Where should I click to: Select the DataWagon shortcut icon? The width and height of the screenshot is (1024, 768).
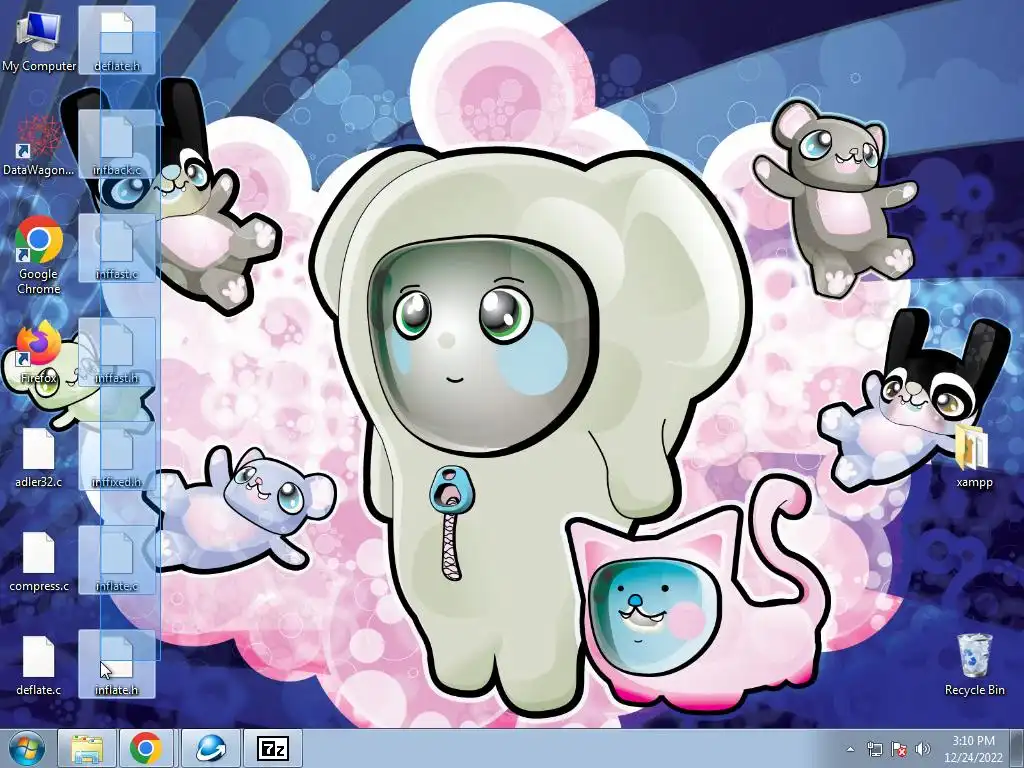tap(39, 145)
